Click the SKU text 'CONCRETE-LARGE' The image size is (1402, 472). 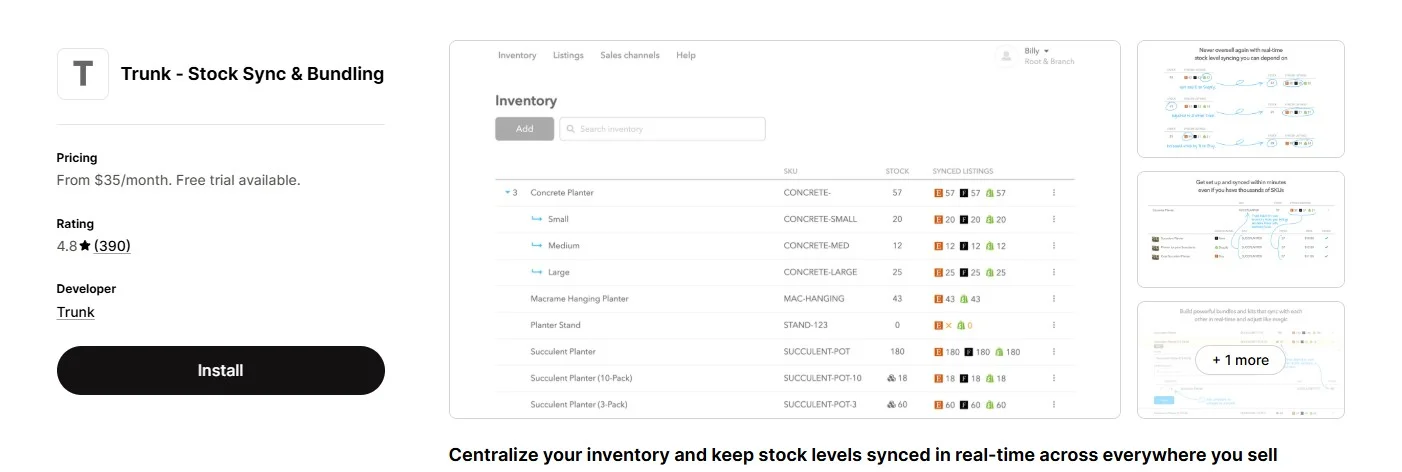click(x=819, y=272)
